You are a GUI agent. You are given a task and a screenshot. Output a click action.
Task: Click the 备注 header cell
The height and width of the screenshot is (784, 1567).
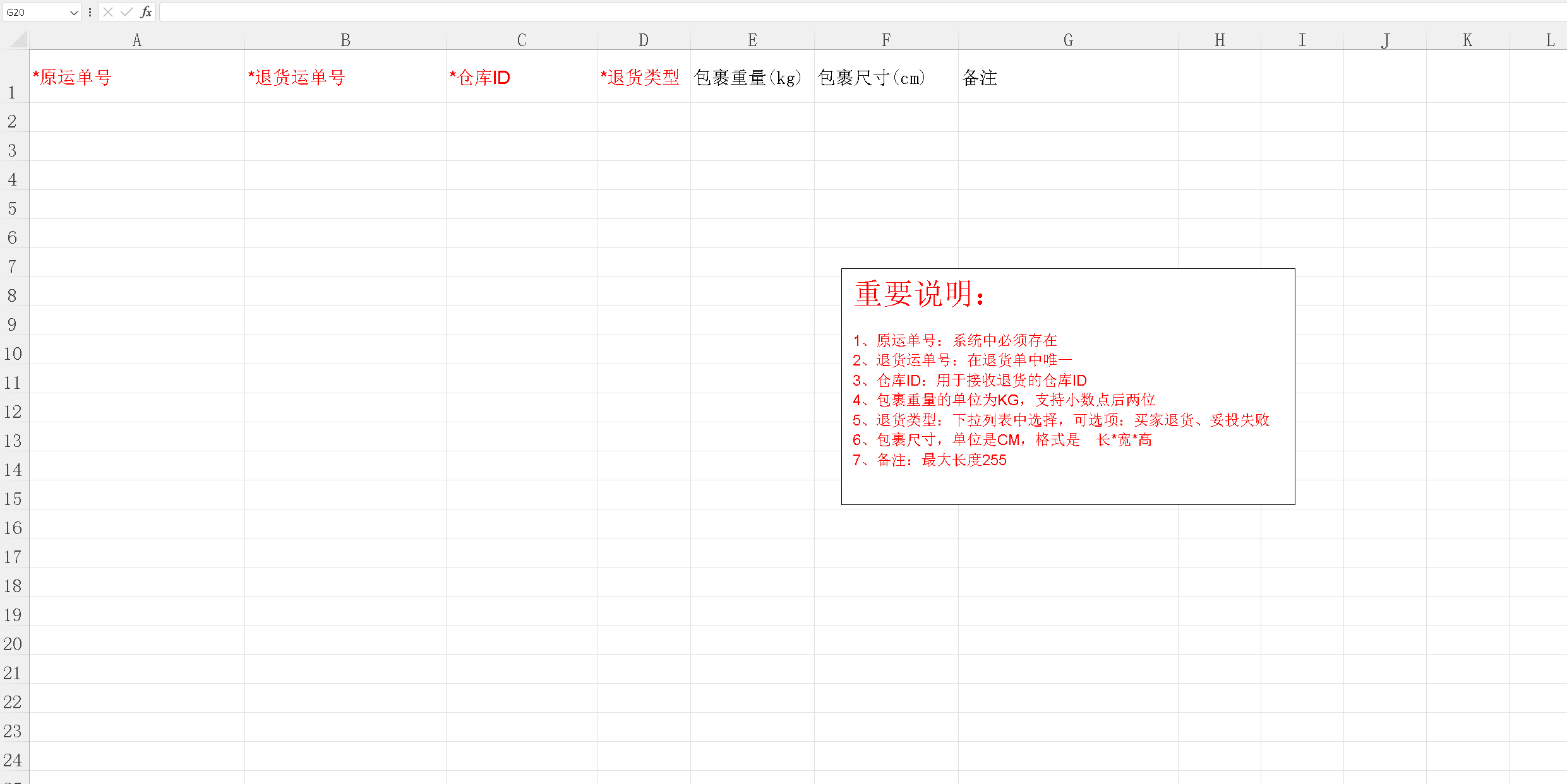(1068, 76)
